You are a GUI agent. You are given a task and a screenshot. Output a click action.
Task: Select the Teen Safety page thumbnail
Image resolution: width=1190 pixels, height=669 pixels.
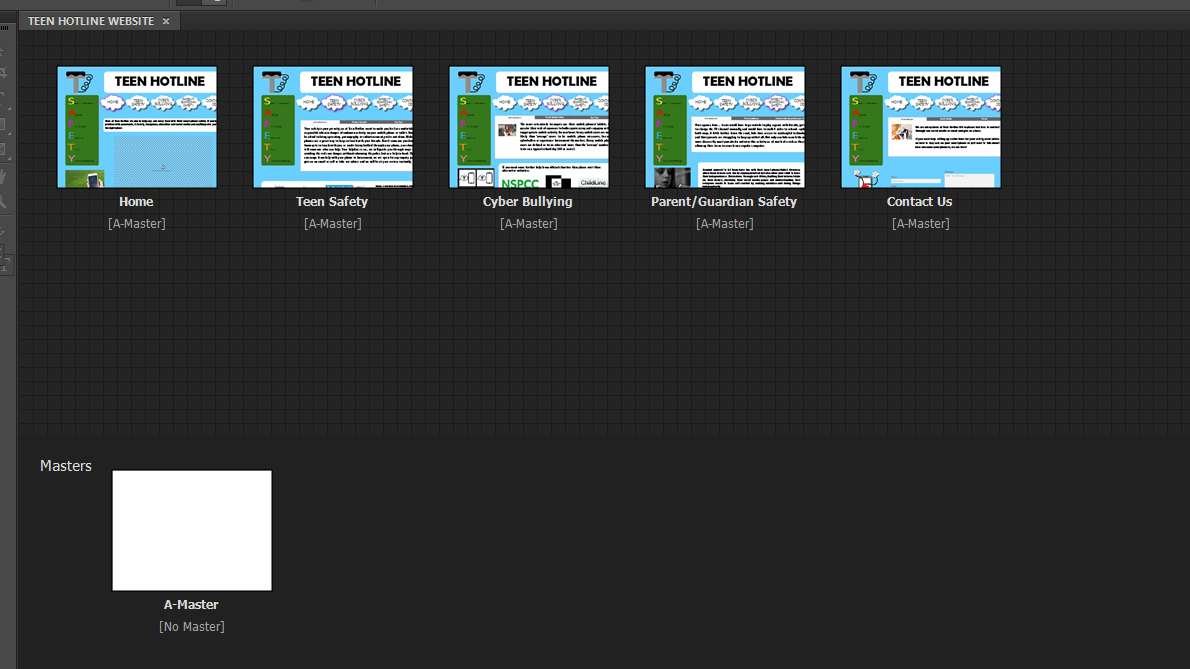[x=333, y=127]
